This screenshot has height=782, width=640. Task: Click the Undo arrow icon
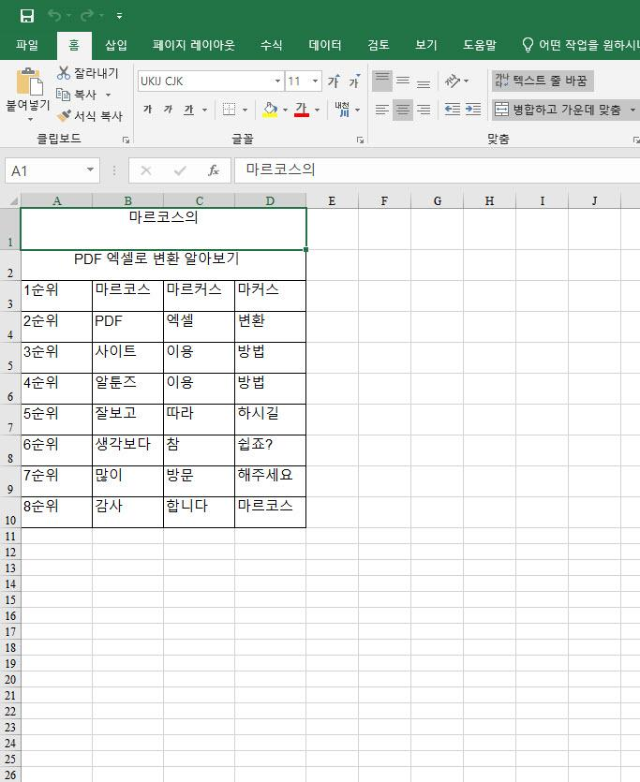click(x=54, y=15)
